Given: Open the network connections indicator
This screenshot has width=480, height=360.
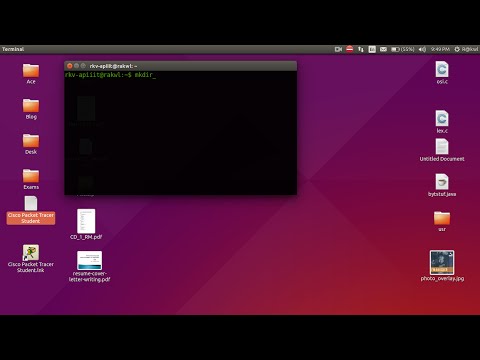Looking at the screenshot, I should coord(361,49).
